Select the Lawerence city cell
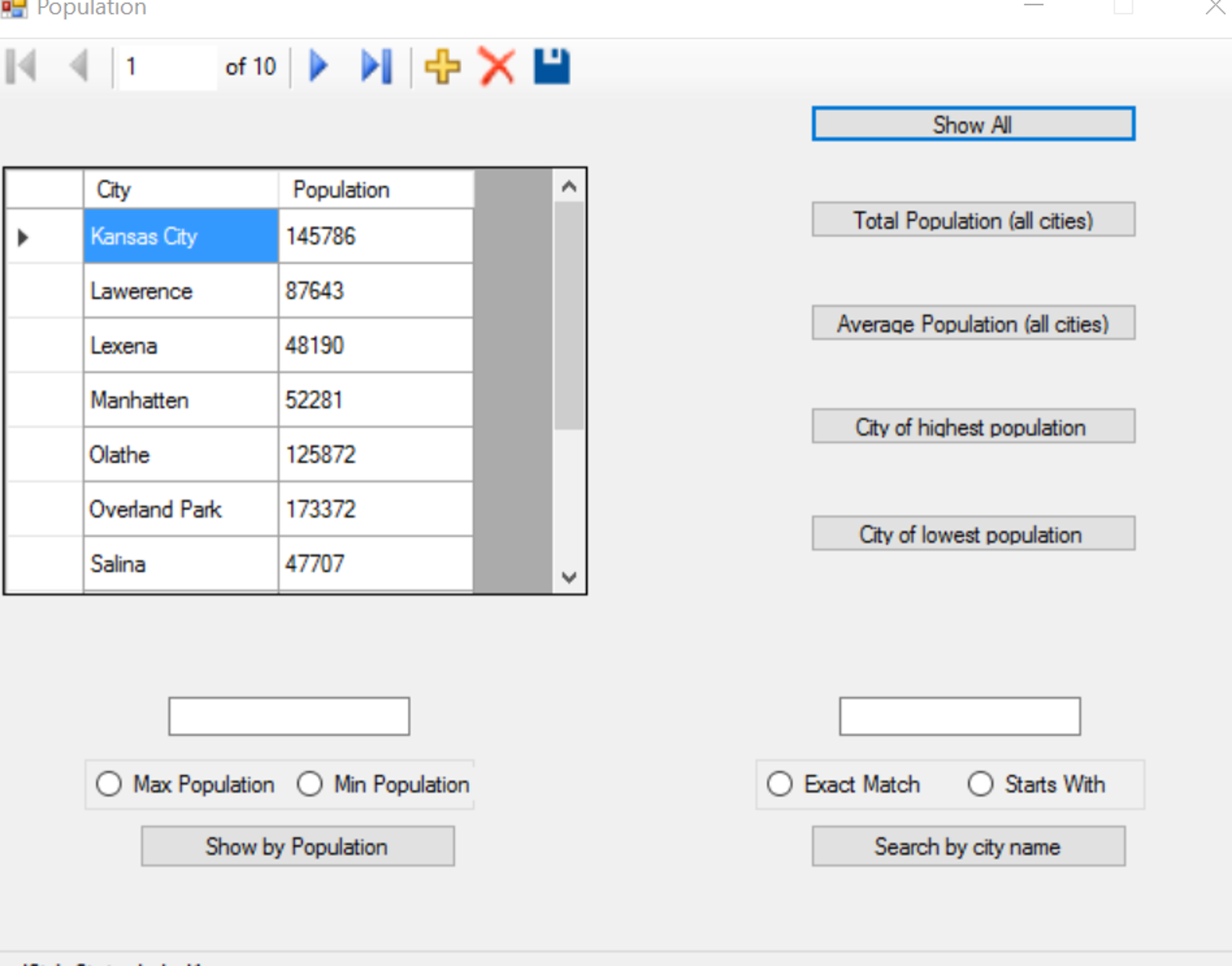 tap(181, 291)
